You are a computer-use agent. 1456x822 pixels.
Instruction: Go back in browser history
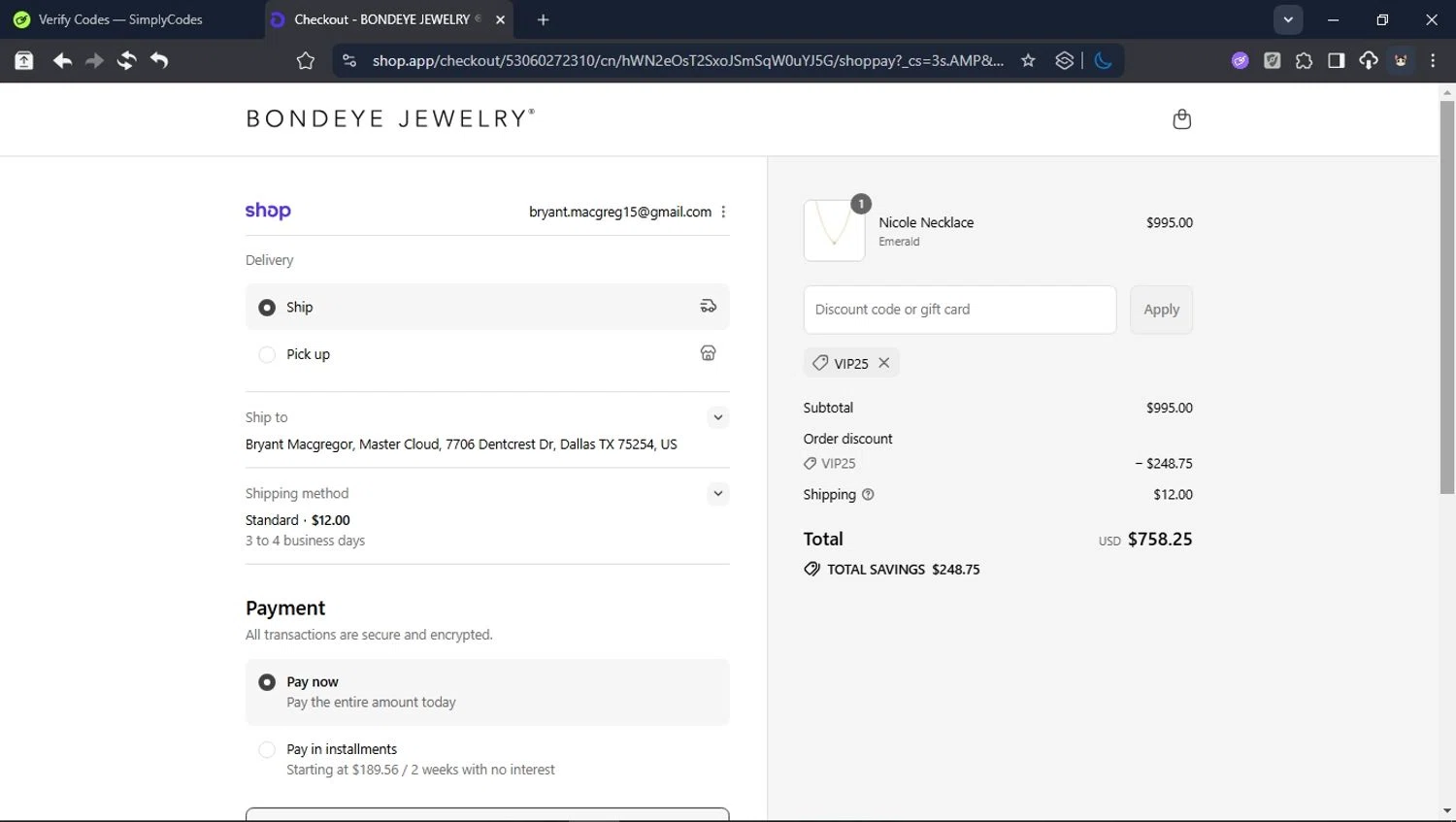[62, 61]
